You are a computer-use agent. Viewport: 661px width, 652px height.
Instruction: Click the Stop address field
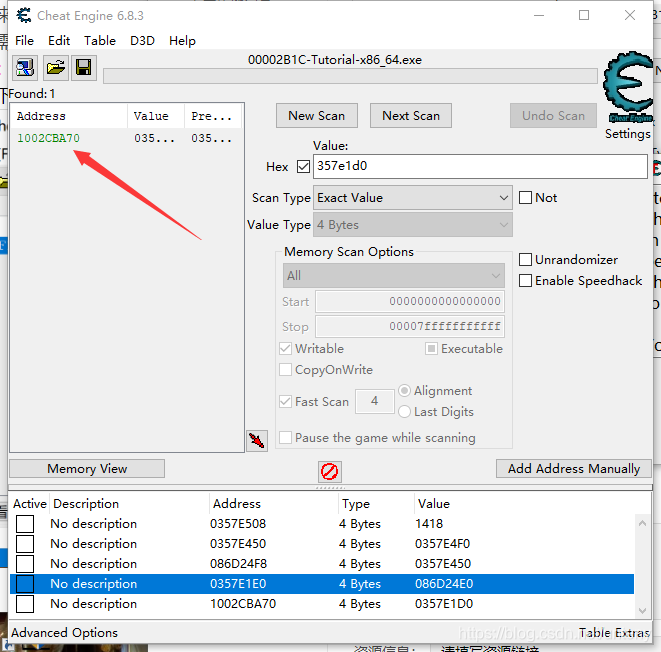[x=410, y=326]
